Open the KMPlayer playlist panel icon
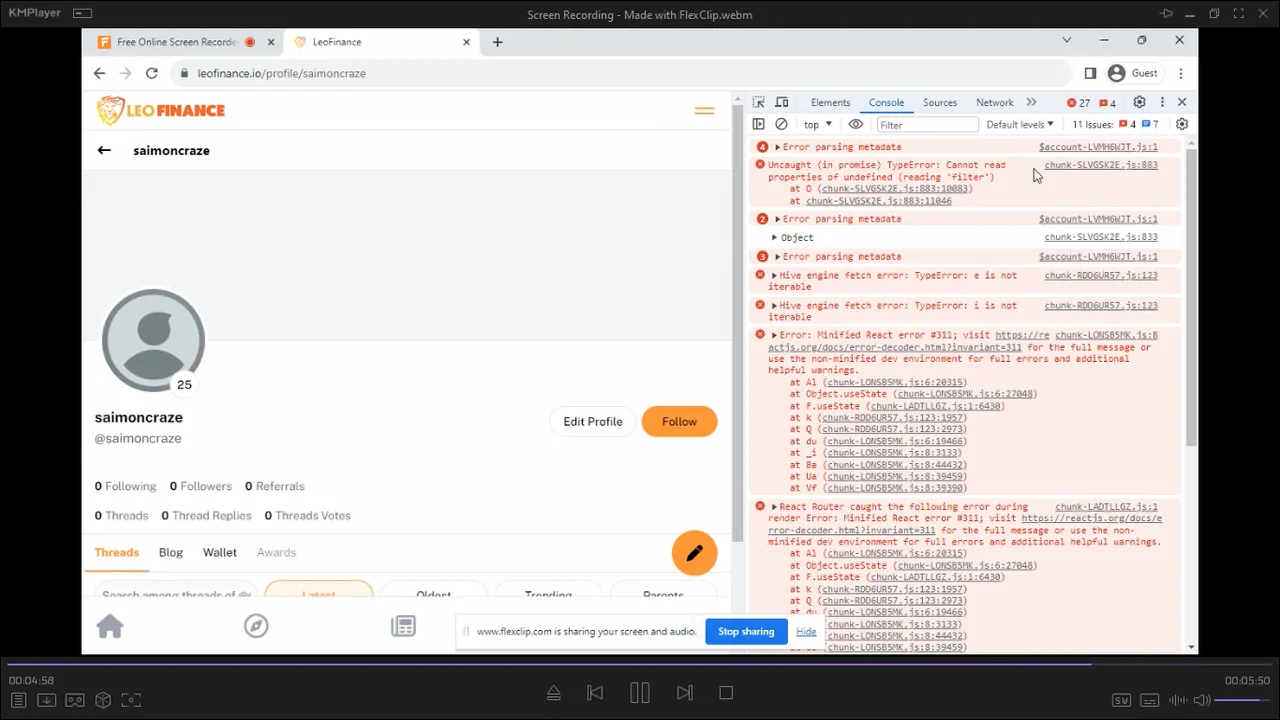1280x720 pixels. coord(18,700)
